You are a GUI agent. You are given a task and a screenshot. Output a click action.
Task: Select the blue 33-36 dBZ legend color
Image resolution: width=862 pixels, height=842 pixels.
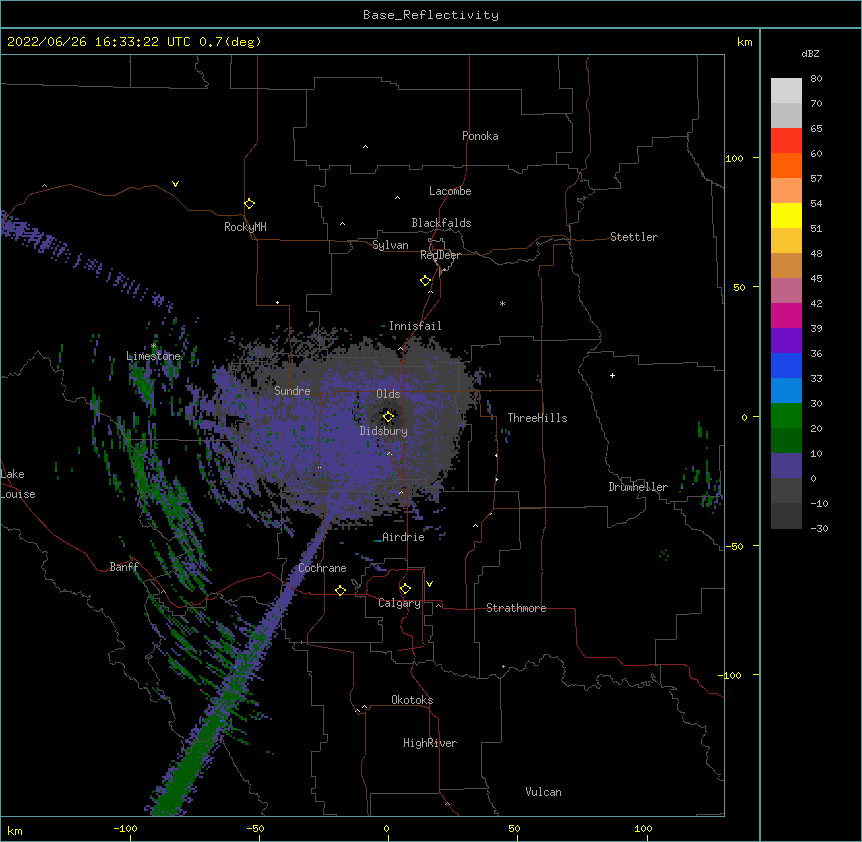click(786, 365)
